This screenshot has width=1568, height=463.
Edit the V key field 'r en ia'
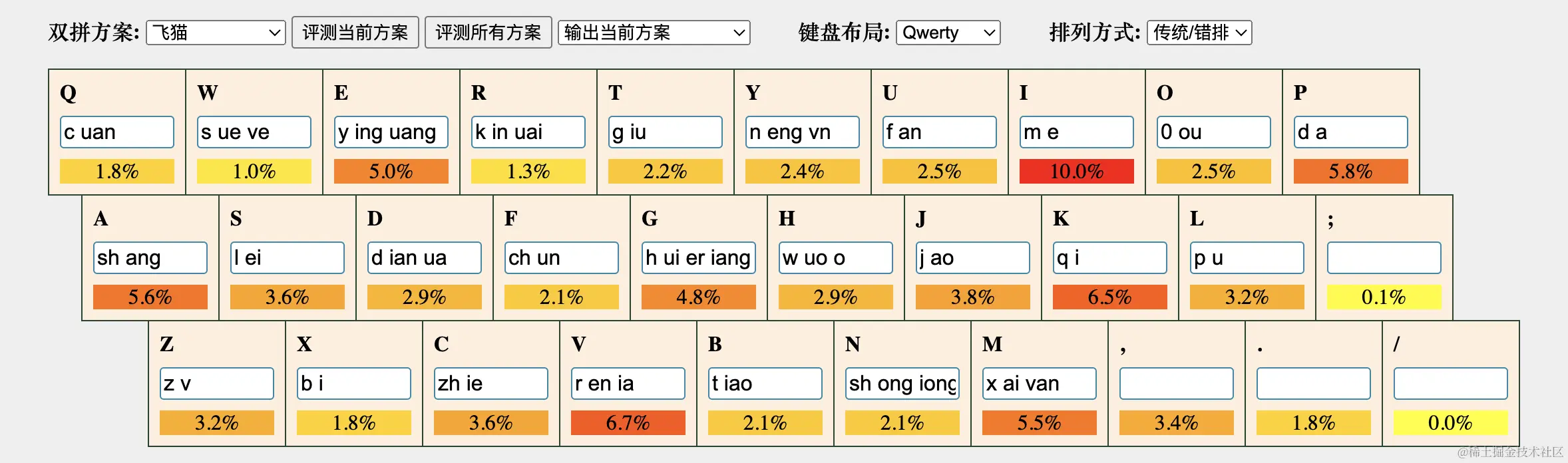628,383
